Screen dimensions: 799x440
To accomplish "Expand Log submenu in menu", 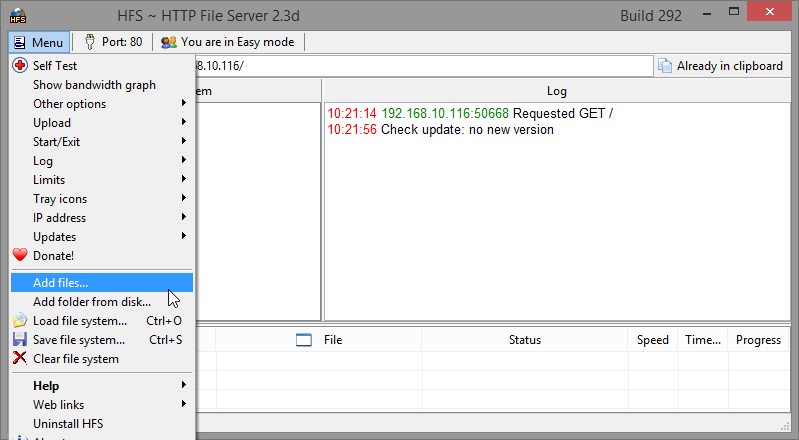I will point(102,161).
